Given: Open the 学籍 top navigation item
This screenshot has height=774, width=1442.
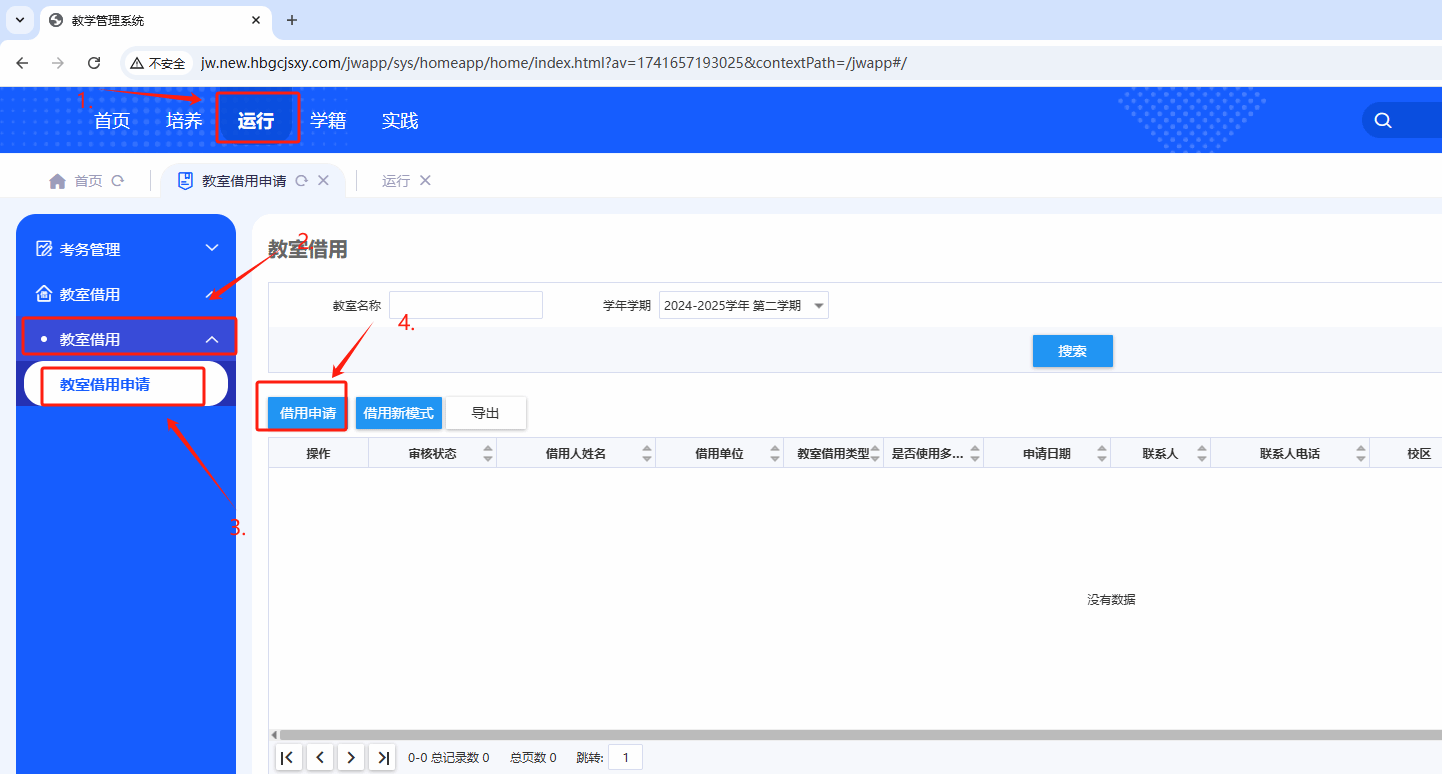Looking at the screenshot, I should [328, 121].
